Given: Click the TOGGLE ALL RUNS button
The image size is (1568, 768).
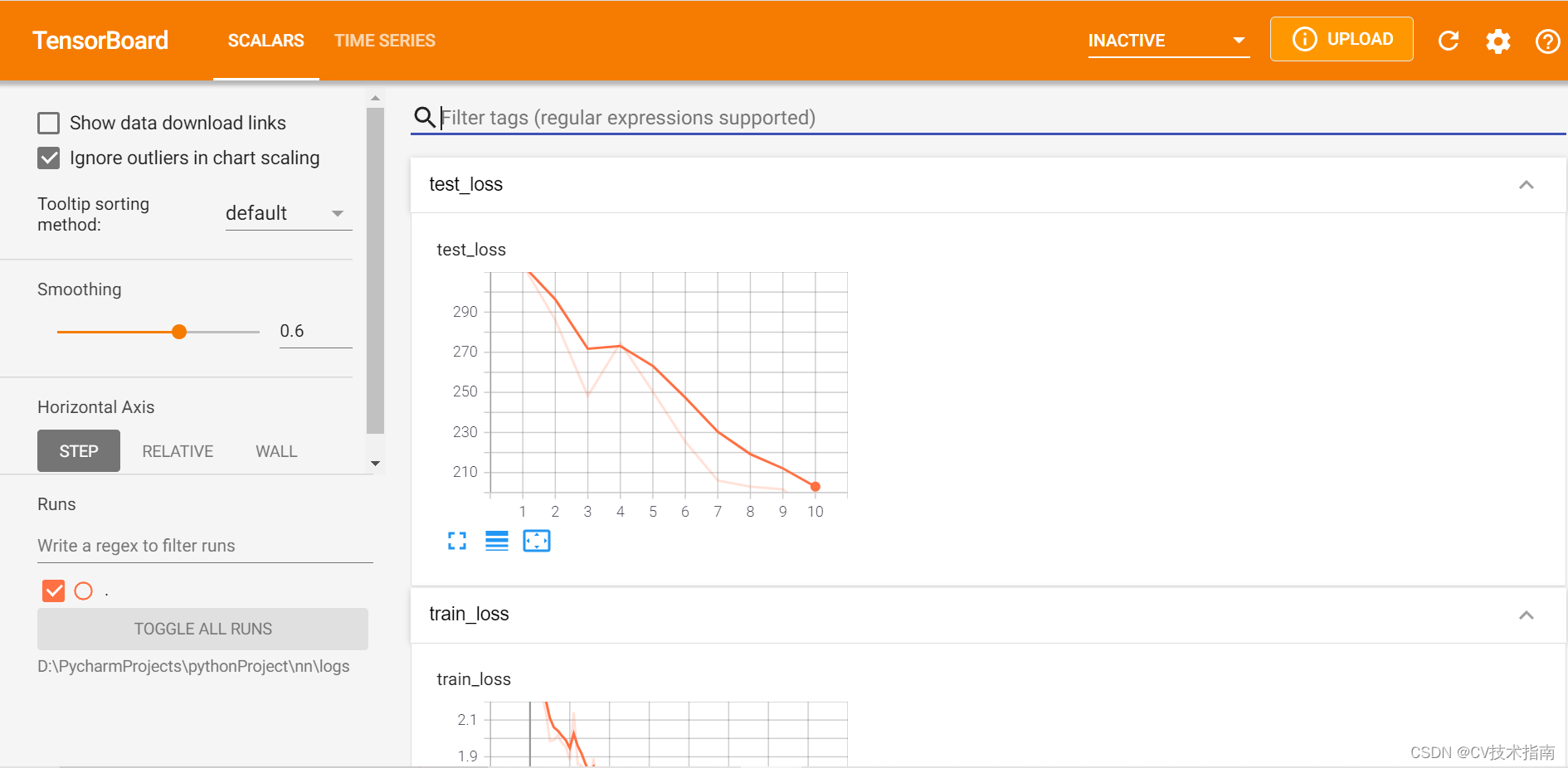Looking at the screenshot, I should coord(202,629).
